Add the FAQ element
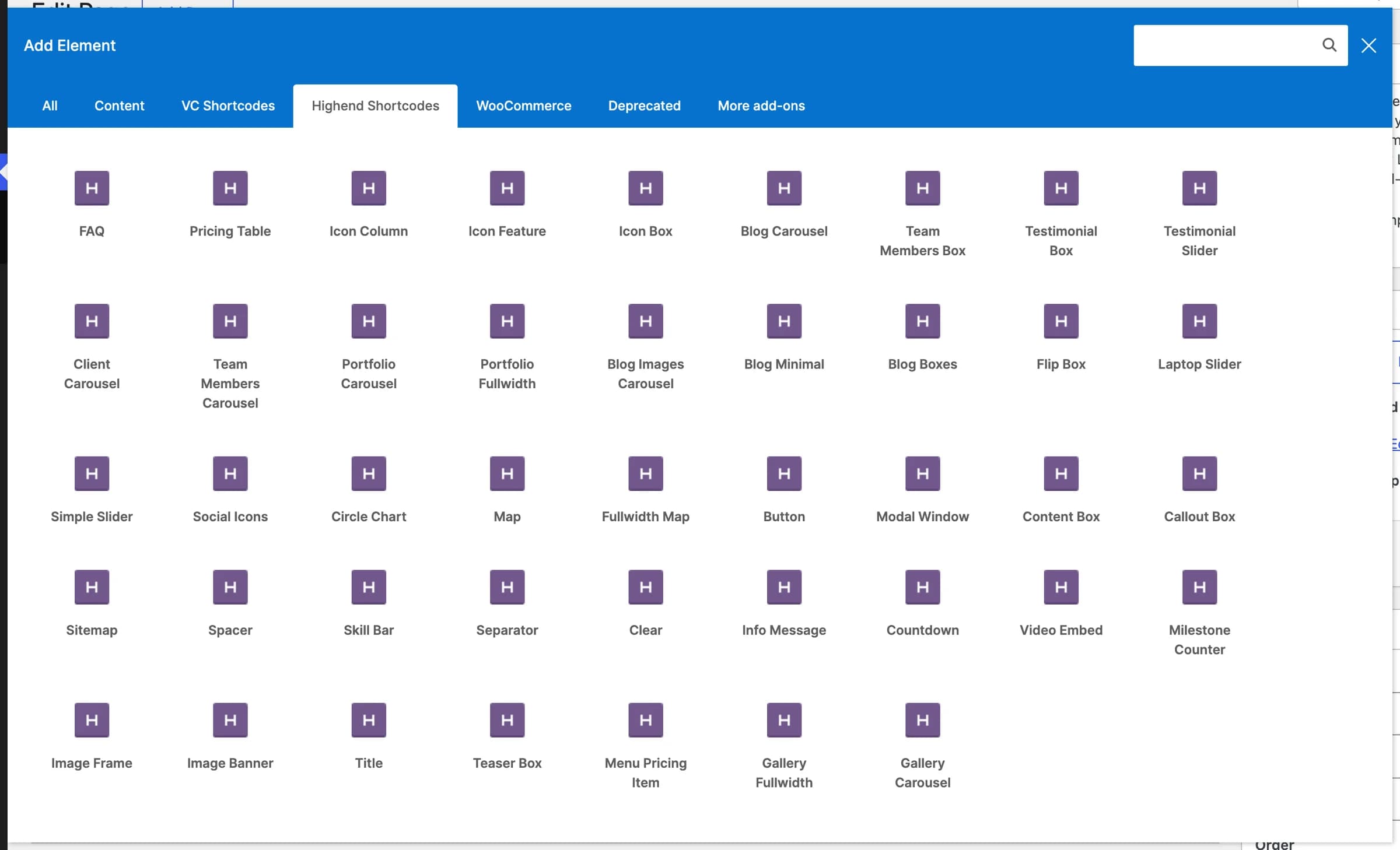This screenshot has height=850, width=1400. (x=92, y=204)
